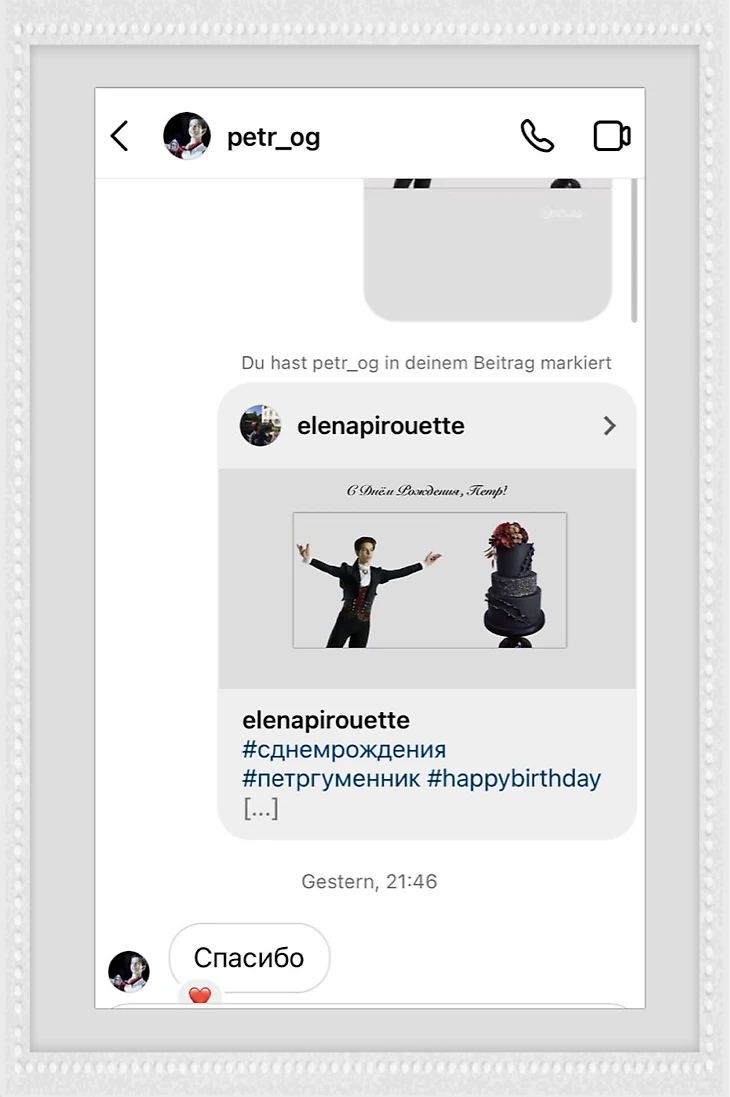
Task: Click the gray shared media placeholder at top
Action: pos(487,250)
